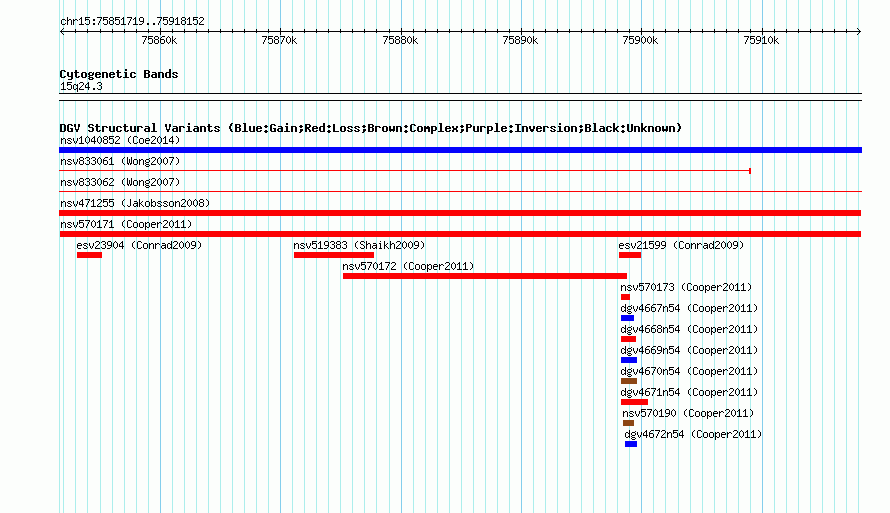The height and width of the screenshot is (513, 890).
Task: Click the thin red nsv833062 variant line
Action: pyautogui.click(x=460, y=191)
